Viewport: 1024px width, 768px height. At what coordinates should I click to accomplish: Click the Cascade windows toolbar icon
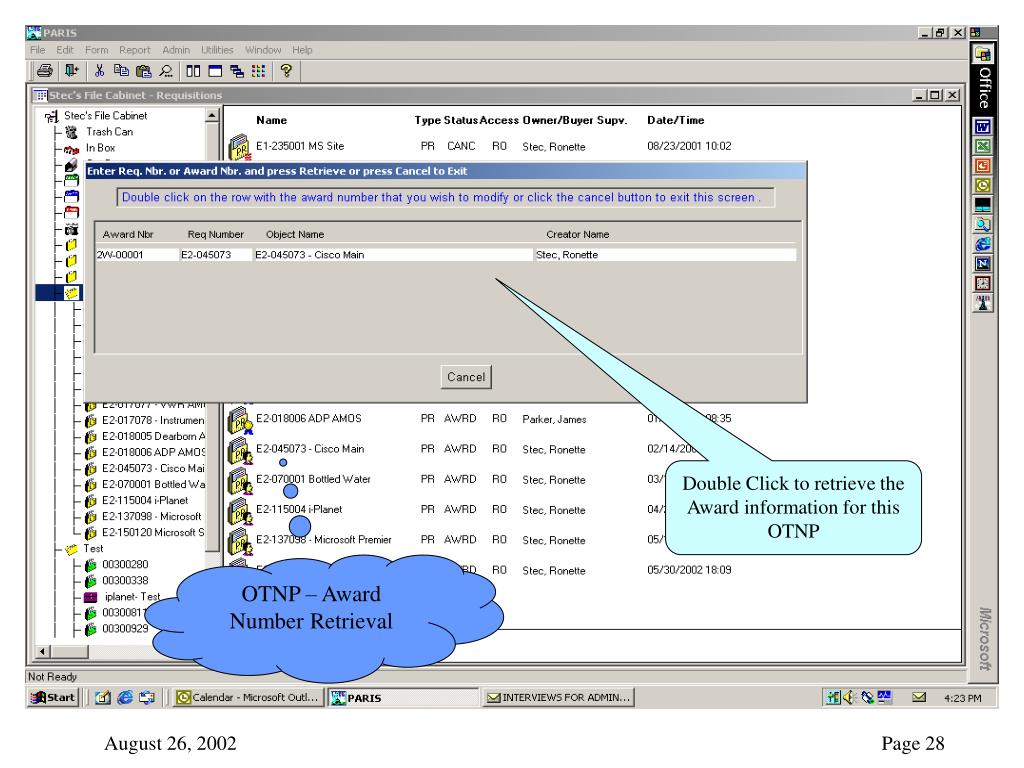[237, 71]
